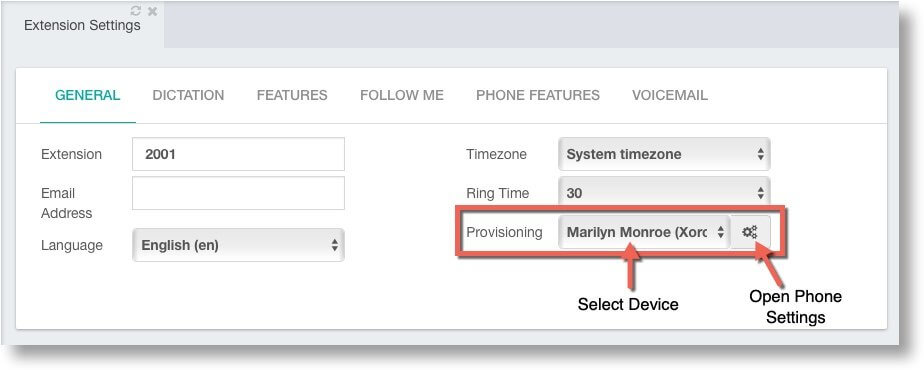Viewport: 924px width, 370px height.
Task: Click the Provisioning field label
Action: pos(504,232)
